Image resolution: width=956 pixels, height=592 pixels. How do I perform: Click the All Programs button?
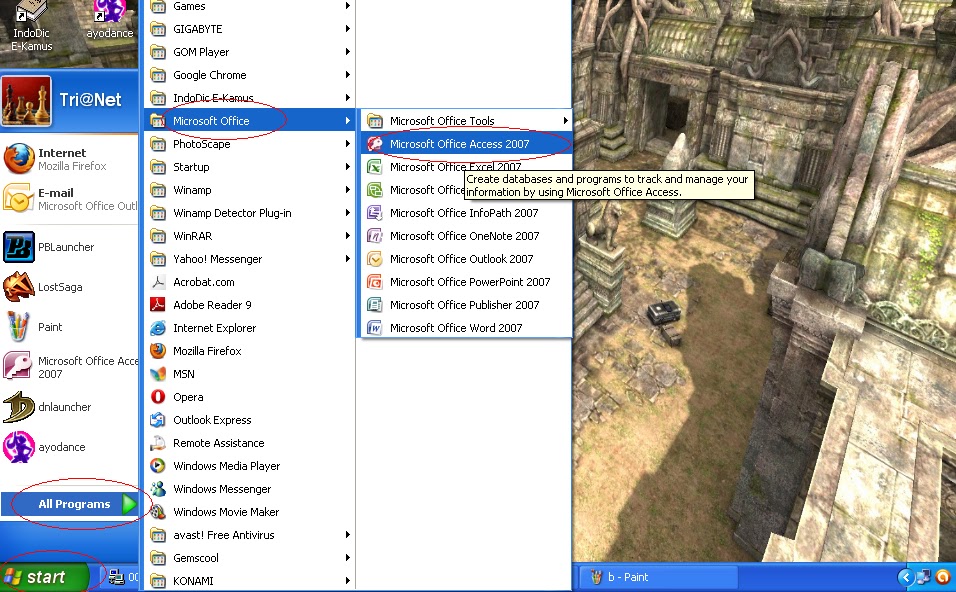[70, 504]
